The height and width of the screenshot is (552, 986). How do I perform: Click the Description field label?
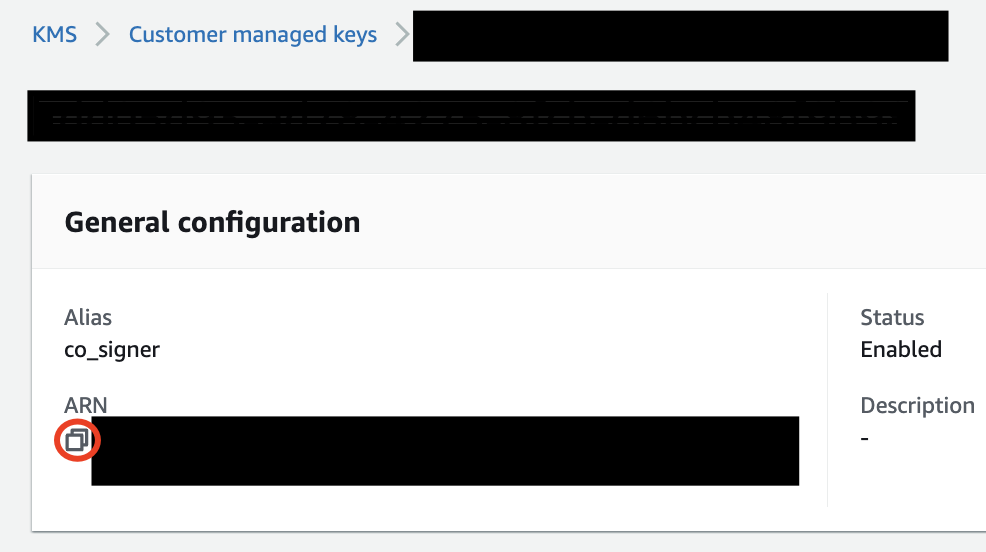[x=917, y=406]
